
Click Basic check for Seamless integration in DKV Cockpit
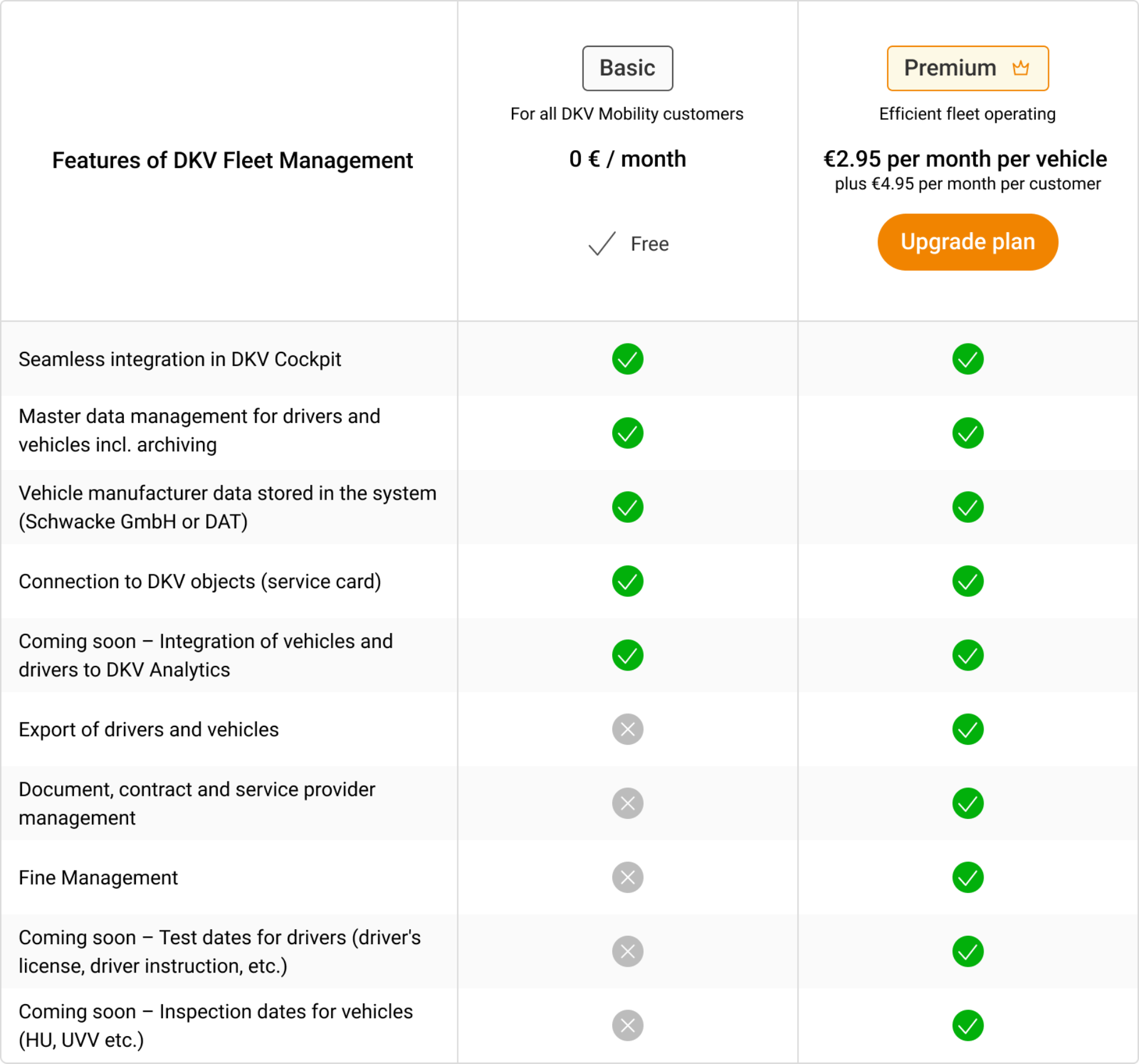point(628,359)
